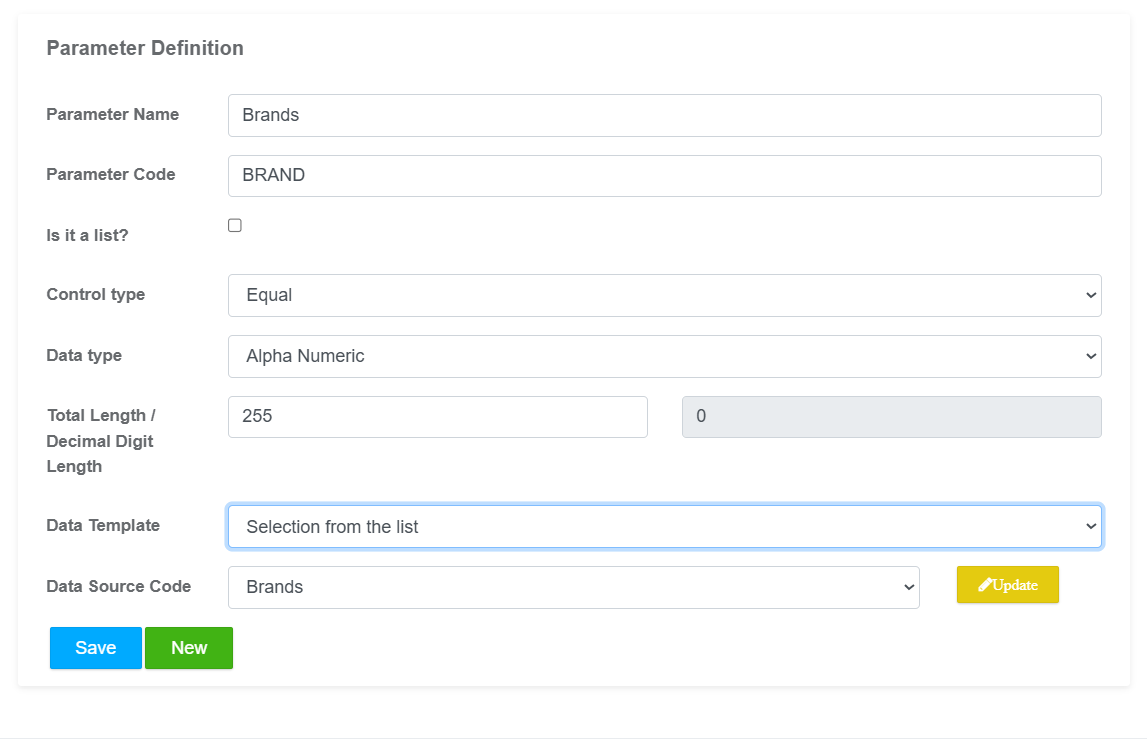Click the green New button
Screen dimensions: 1147x746
[x=189, y=648]
